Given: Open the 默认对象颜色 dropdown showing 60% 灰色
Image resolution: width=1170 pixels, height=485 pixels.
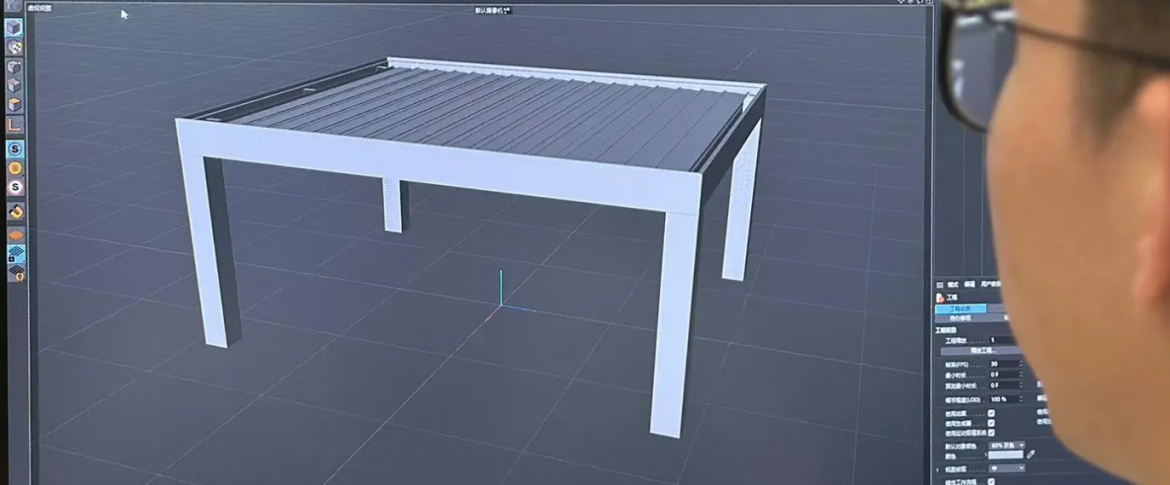Looking at the screenshot, I should coord(1006,444).
